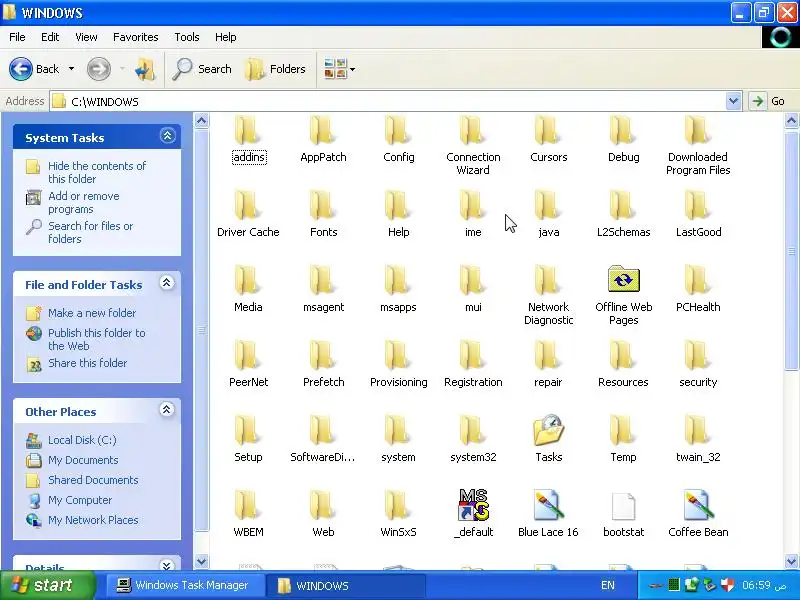
Task: Open the File menu
Action: [x=17, y=37]
